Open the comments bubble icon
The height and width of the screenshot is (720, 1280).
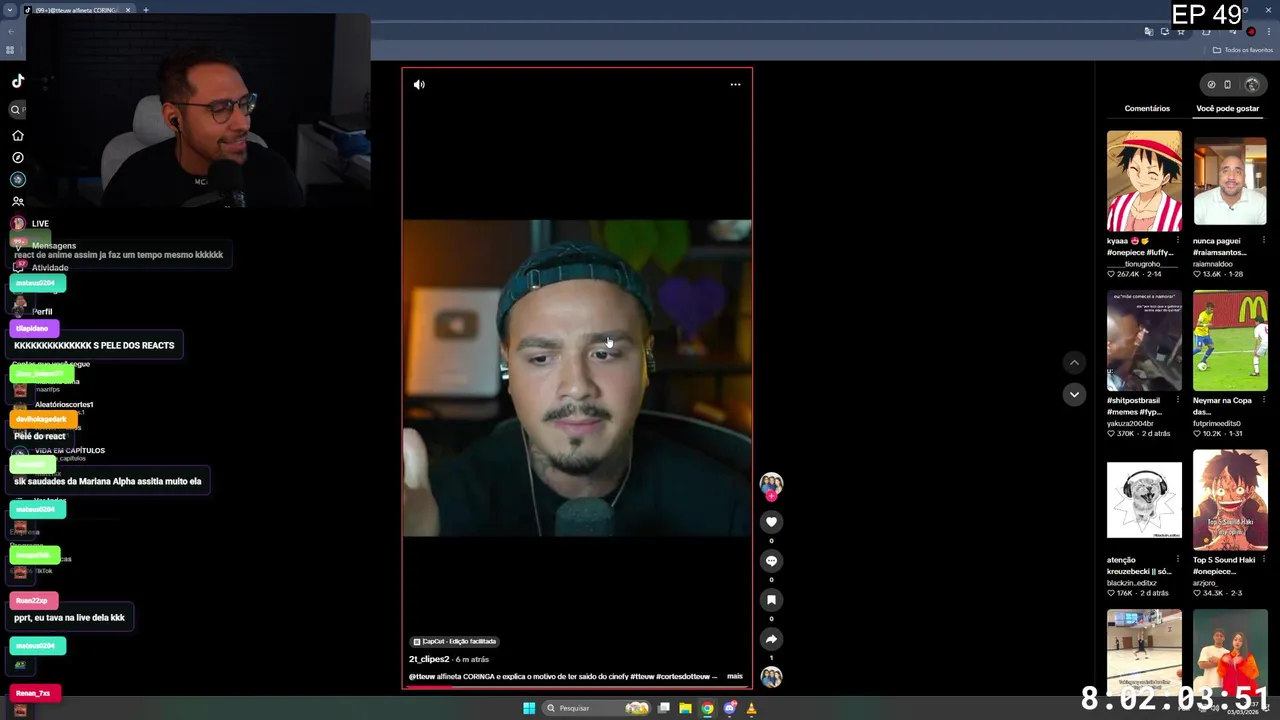point(771,561)
